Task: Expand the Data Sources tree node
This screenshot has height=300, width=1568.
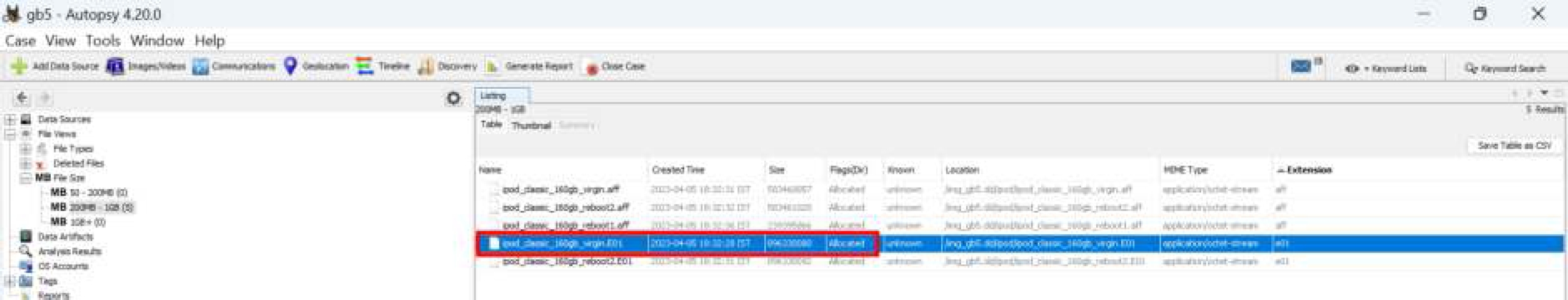Action: [x=10, y=119]
